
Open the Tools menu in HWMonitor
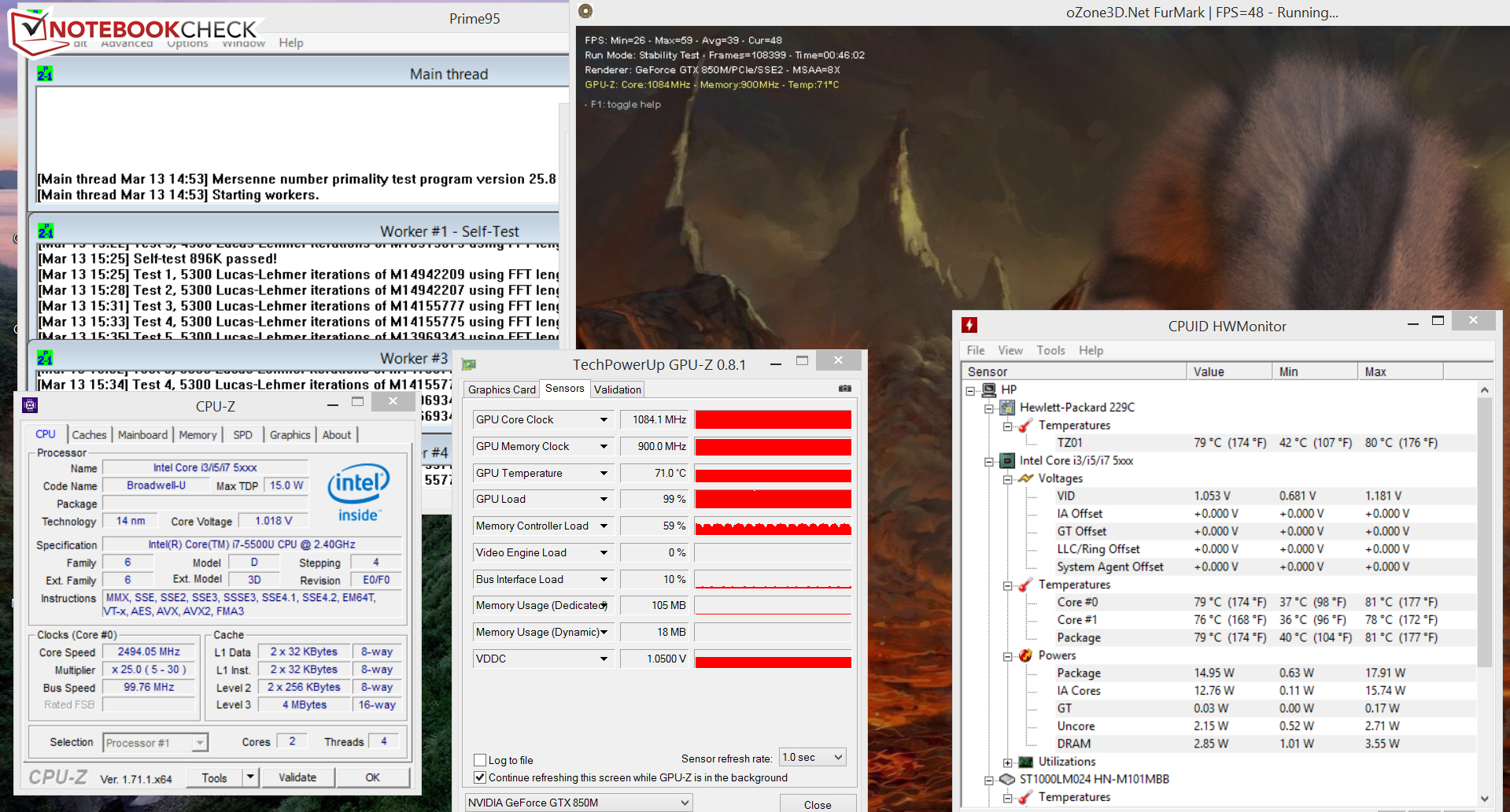pyautogui.click(x=1050, y=350)
